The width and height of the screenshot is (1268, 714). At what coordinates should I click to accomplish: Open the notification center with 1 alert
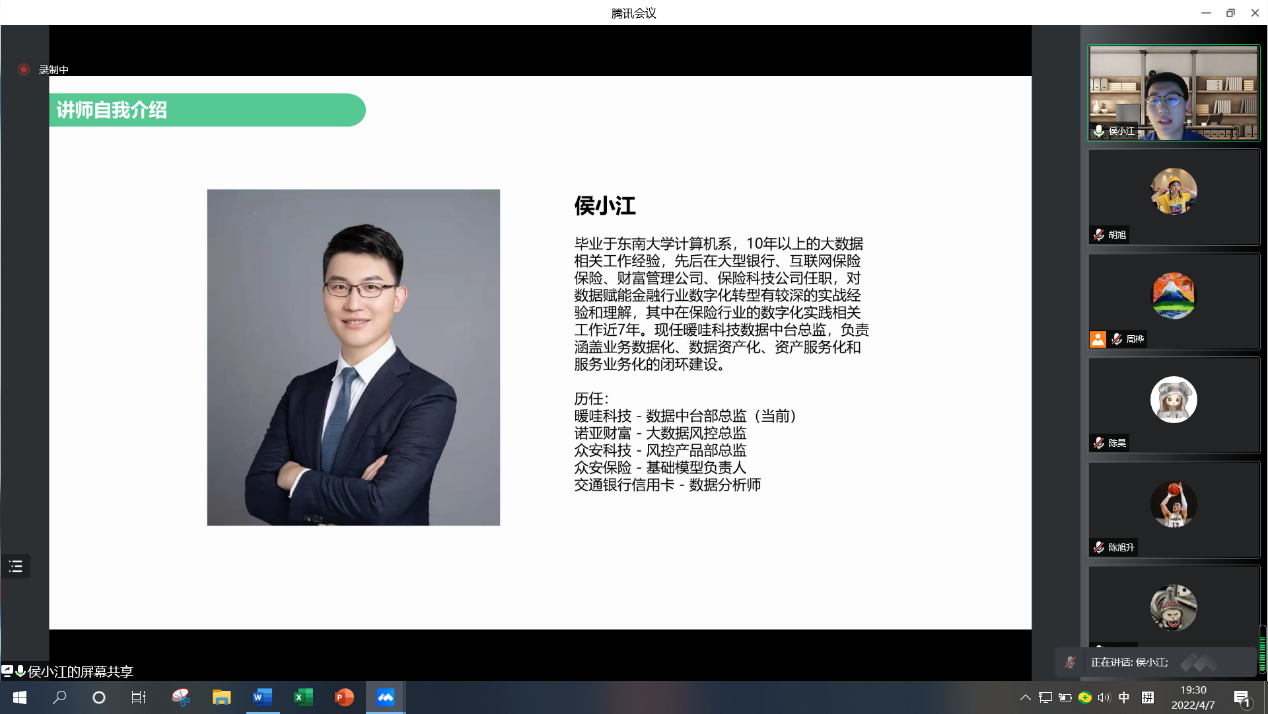pyautogui.click(x=1242, y=697)
